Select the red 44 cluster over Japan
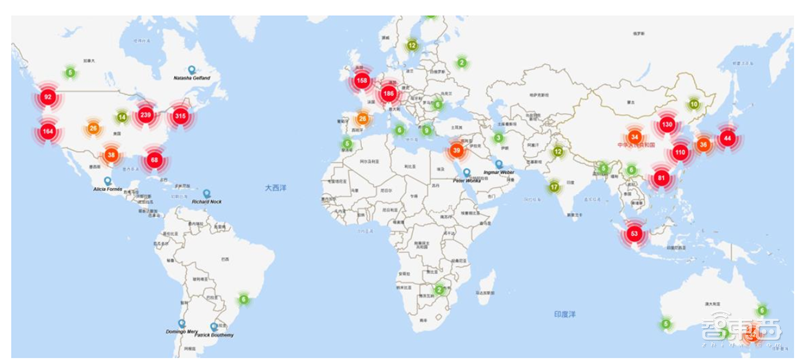Screen dimensions: 800x364 [x=728, y=138]
